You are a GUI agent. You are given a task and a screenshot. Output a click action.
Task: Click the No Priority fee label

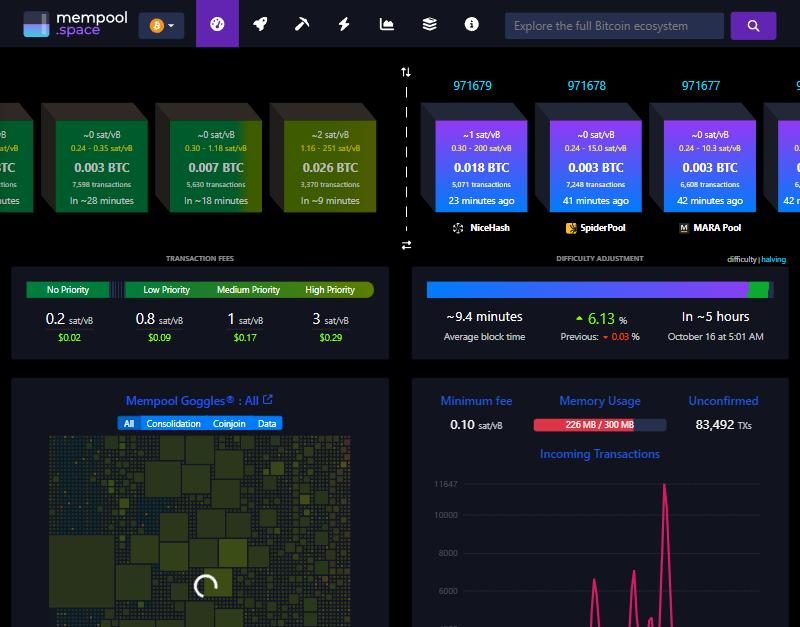[68, 290]
